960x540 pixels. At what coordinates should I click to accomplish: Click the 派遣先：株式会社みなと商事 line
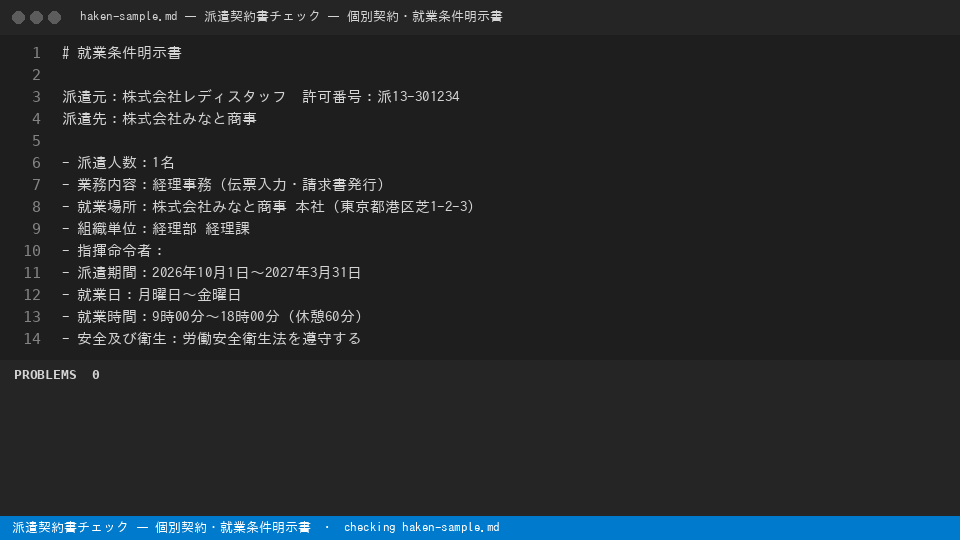point(159,119)
